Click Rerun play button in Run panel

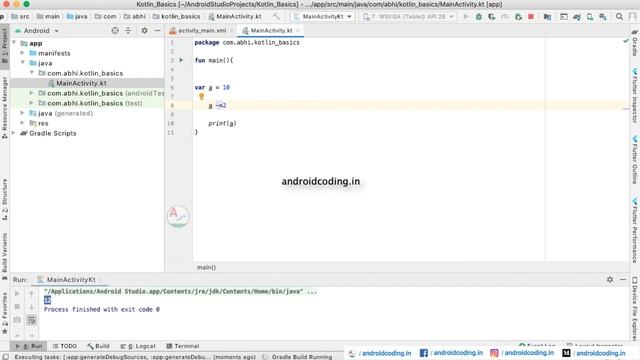click(17, 293)
